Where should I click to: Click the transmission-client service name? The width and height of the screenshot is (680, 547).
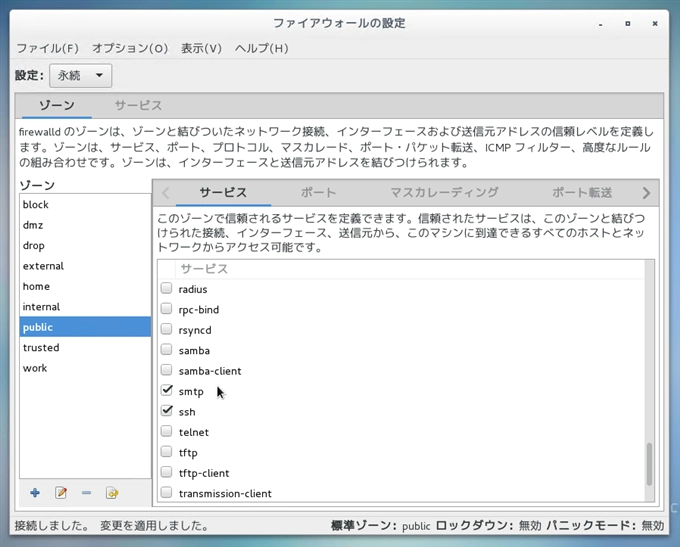(225, 493)
